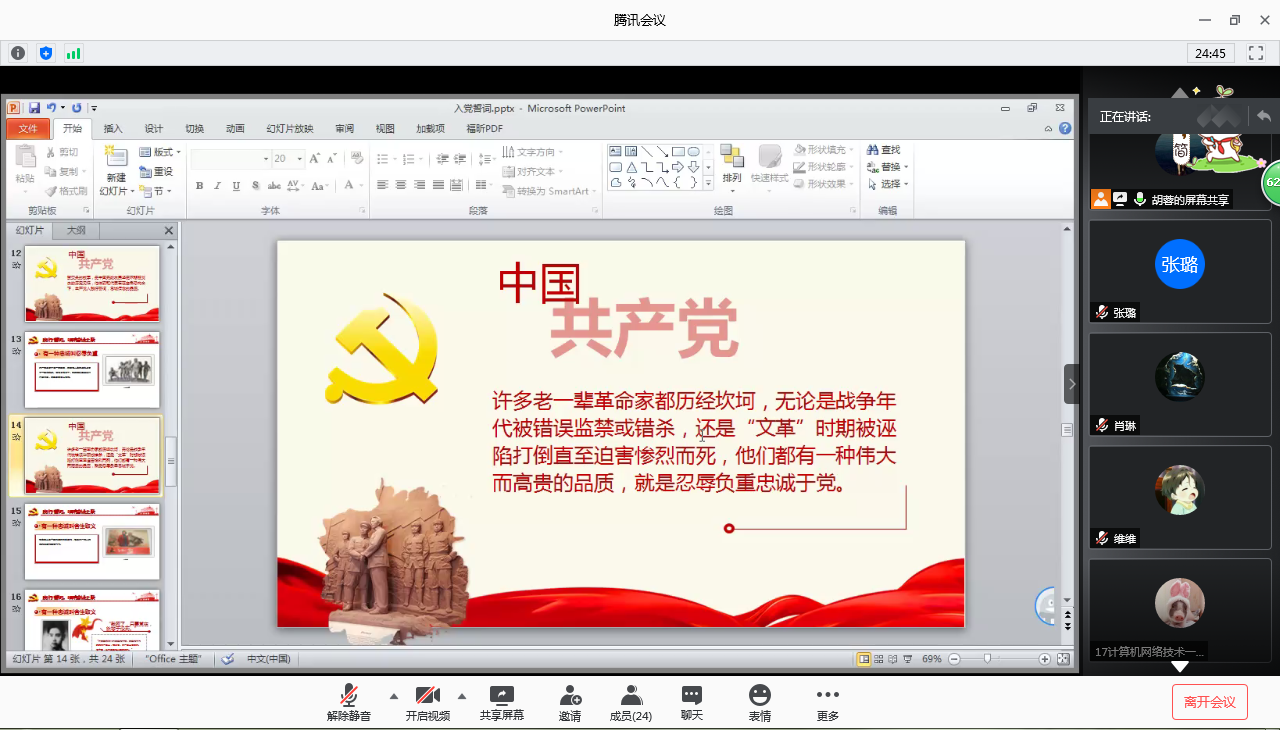Click the increase font size icon

pyautogui.click(x=314, y=158)
